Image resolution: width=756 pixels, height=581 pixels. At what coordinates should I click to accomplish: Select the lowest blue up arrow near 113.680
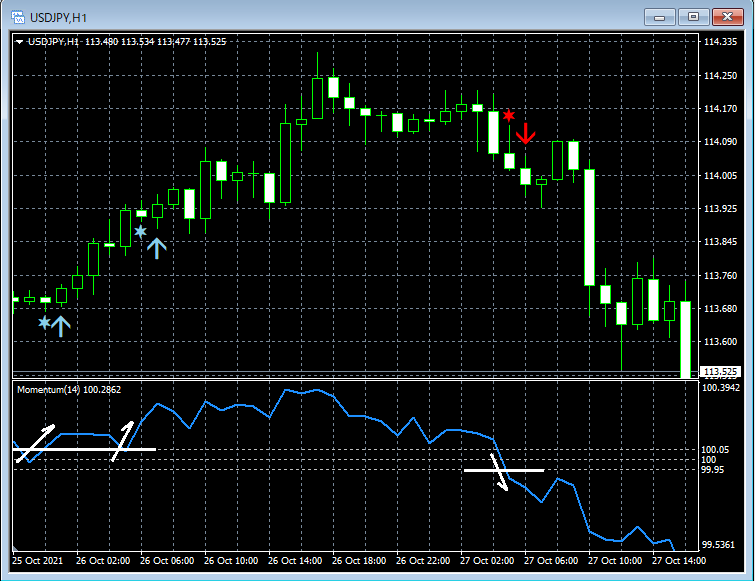(61, 326)
